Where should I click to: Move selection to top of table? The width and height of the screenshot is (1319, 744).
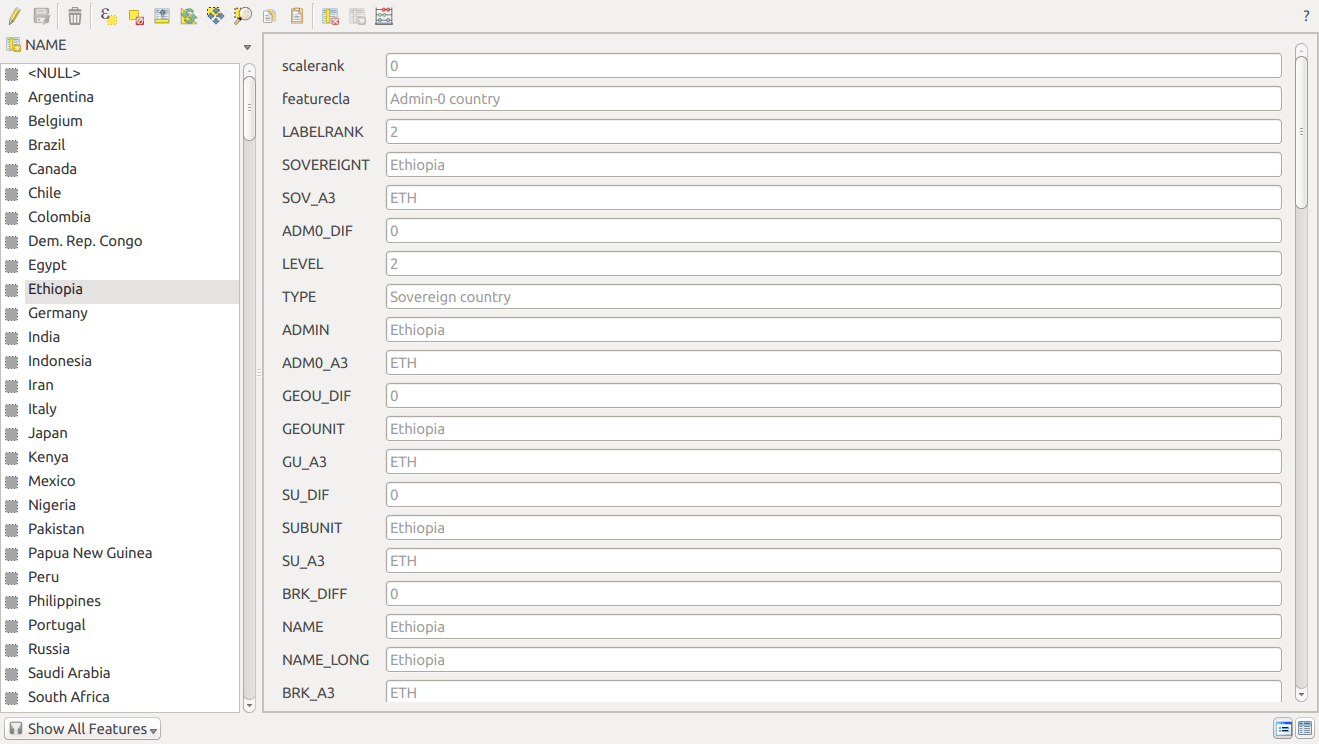[x=162, y=16]
